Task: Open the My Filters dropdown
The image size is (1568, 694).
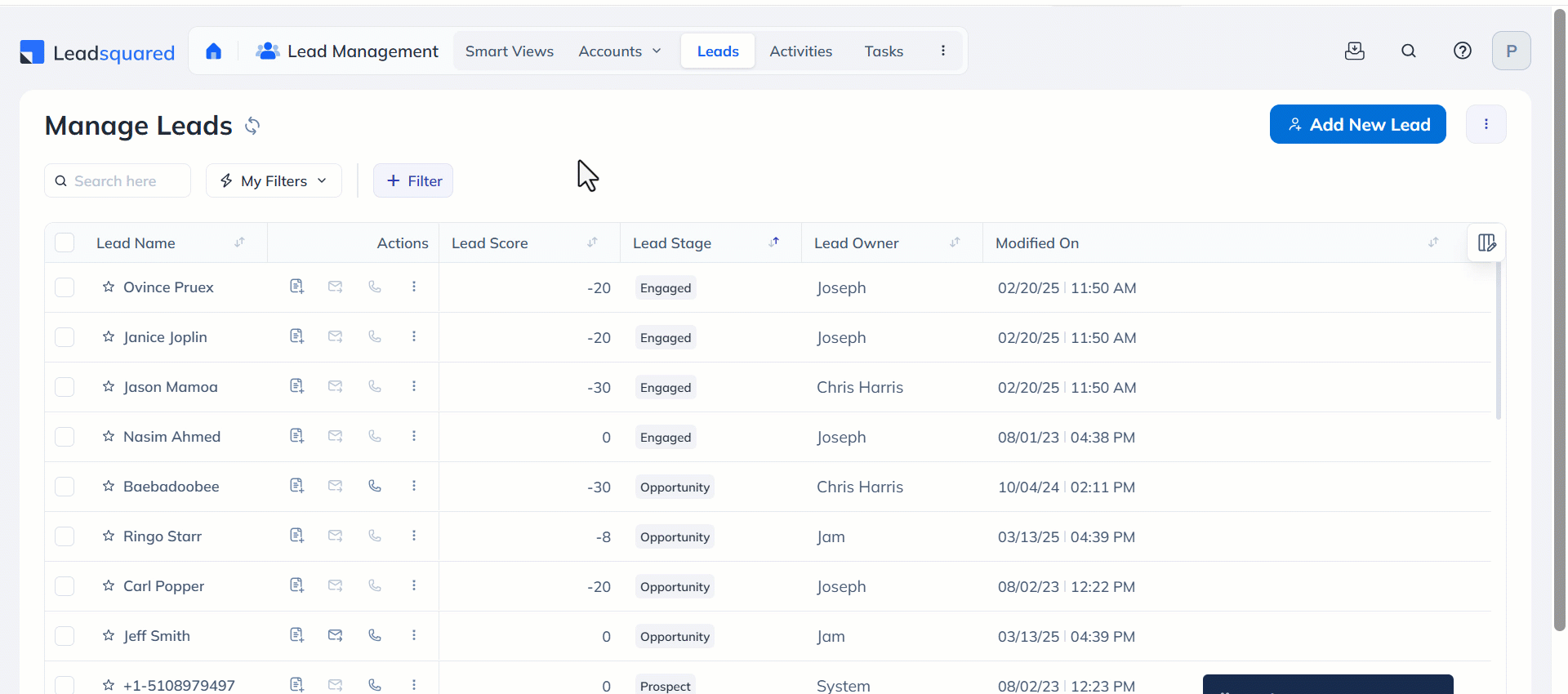Action: click(274, 180)
